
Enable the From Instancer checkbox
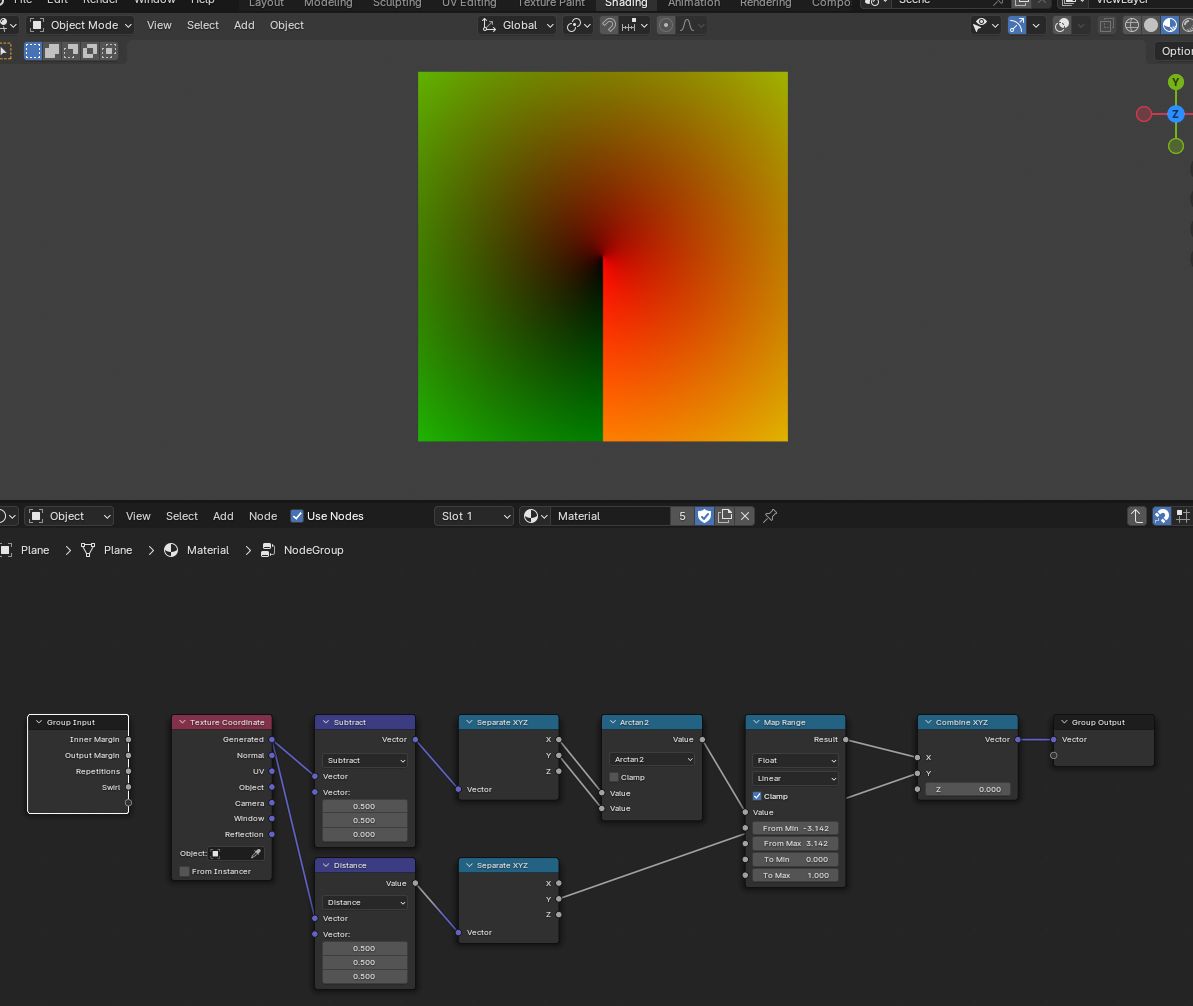pos(184,872)
